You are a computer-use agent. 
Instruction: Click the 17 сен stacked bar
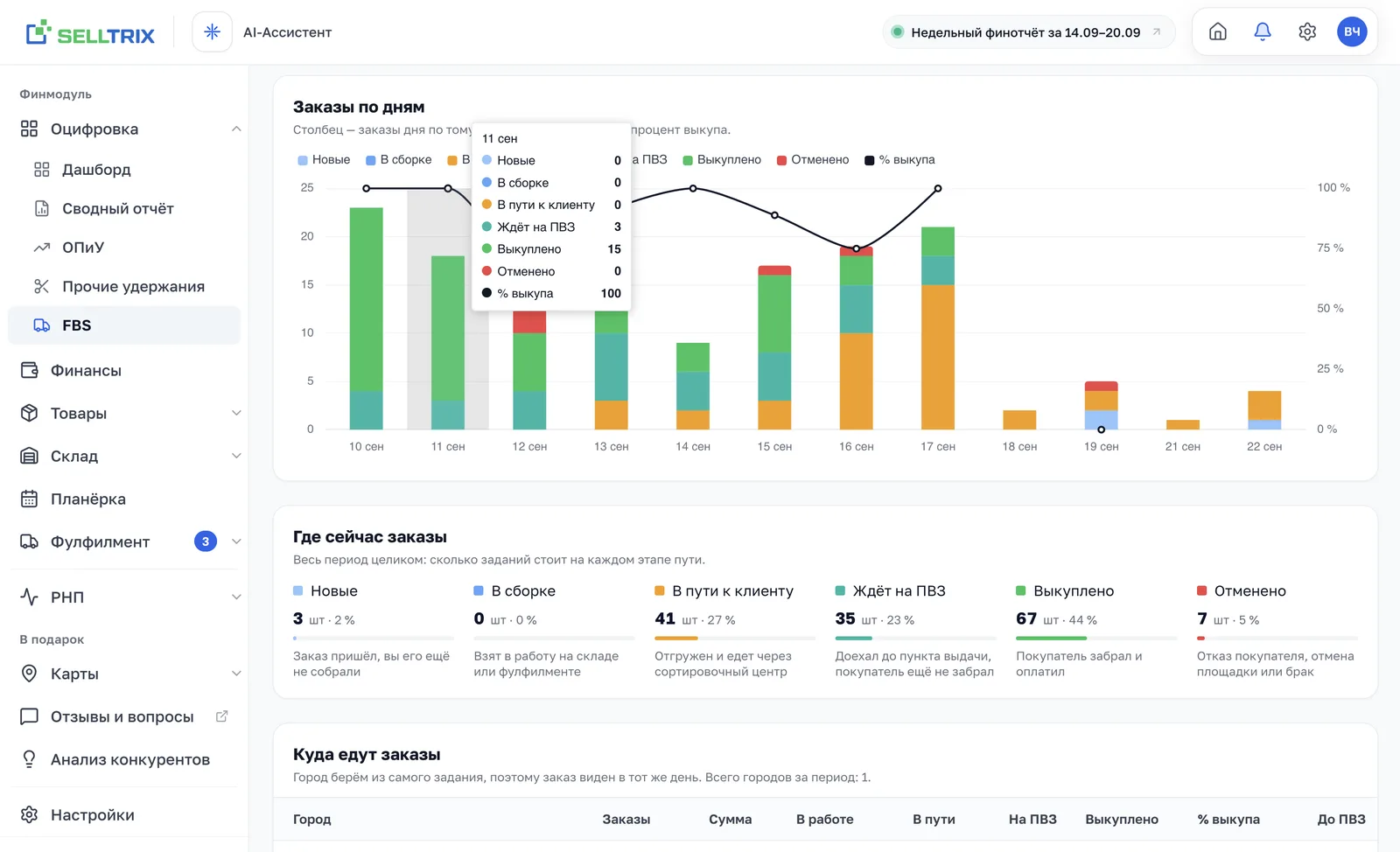[x=938, y=328]
